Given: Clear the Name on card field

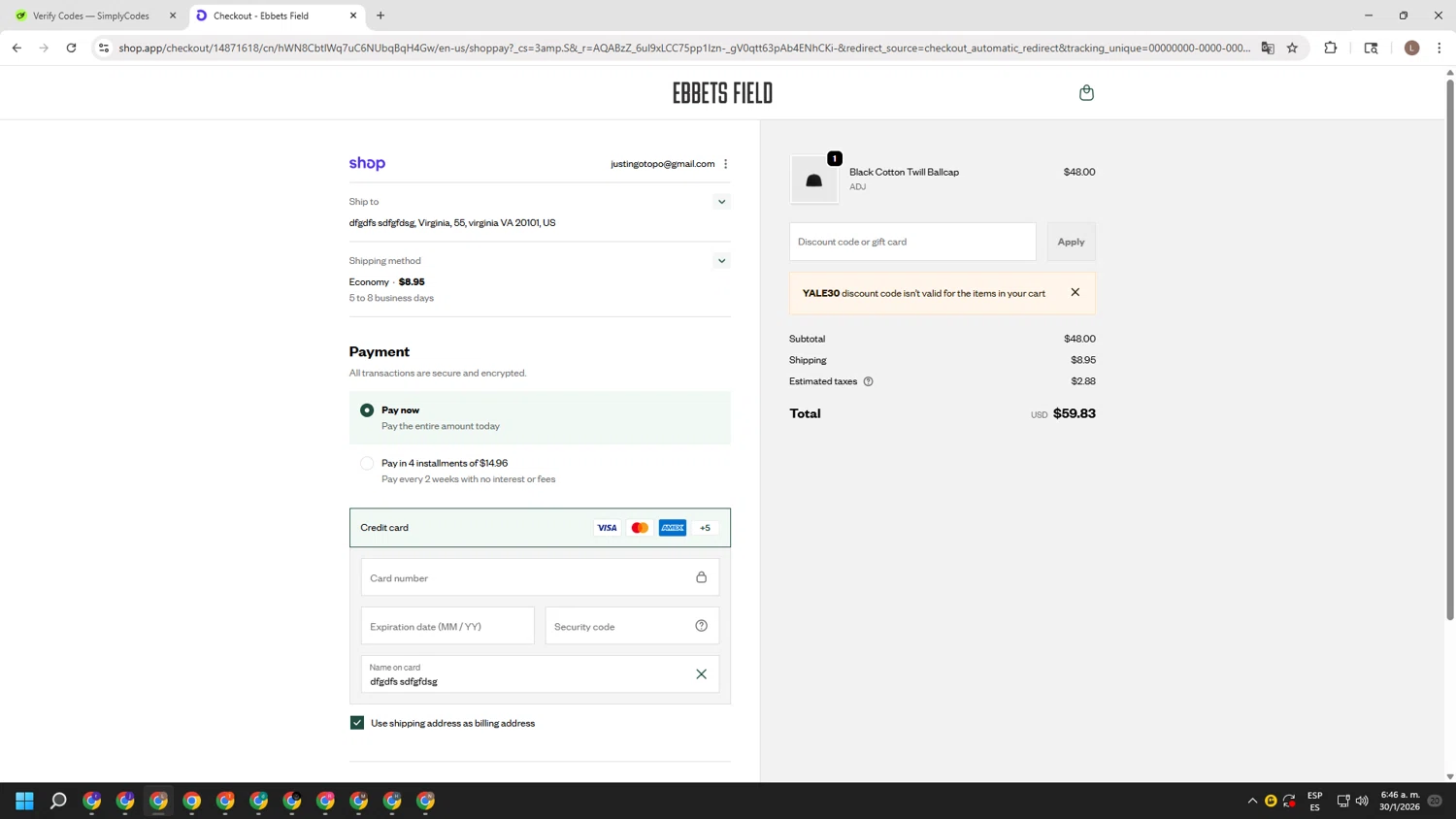Looking at the screenshot, I should 701,674.
